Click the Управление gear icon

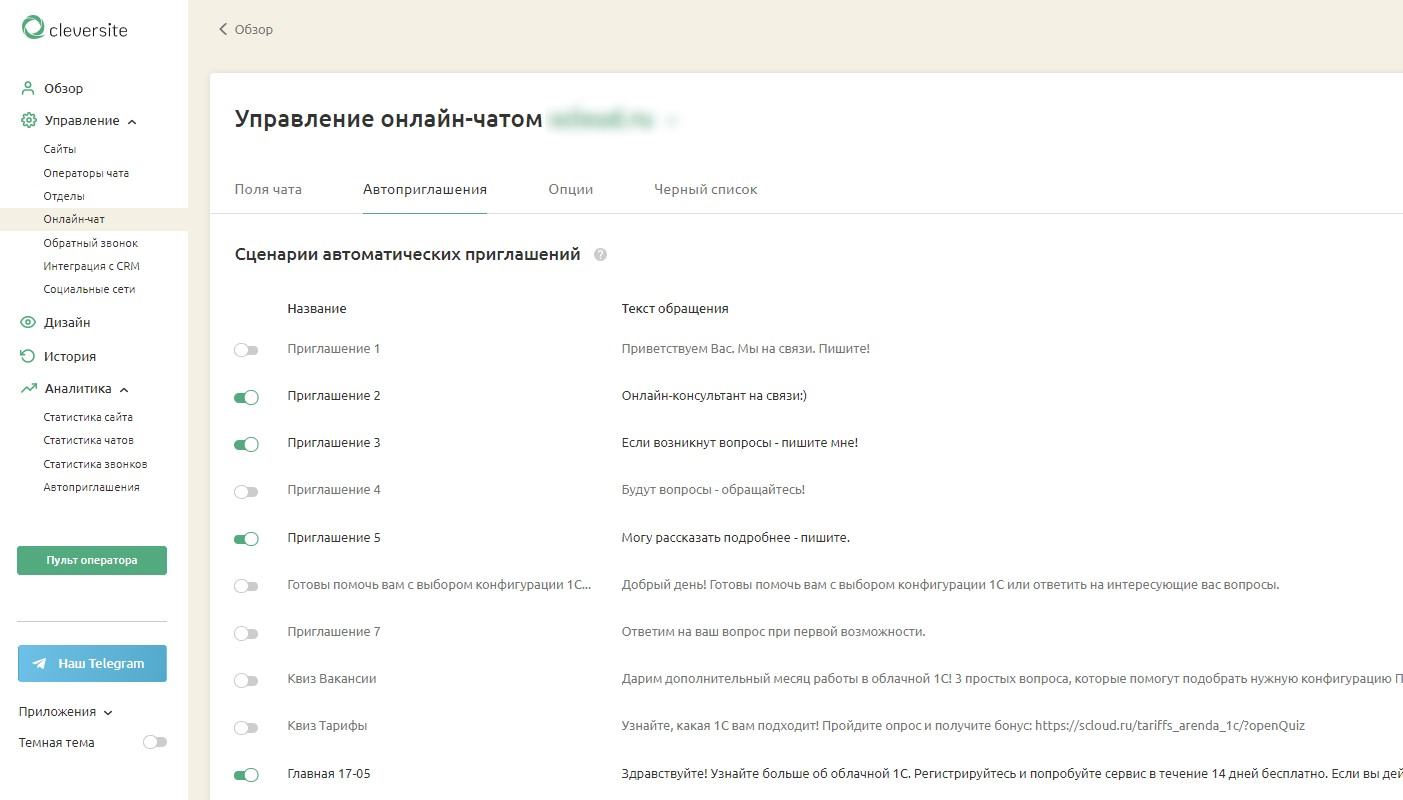(28, 120)
